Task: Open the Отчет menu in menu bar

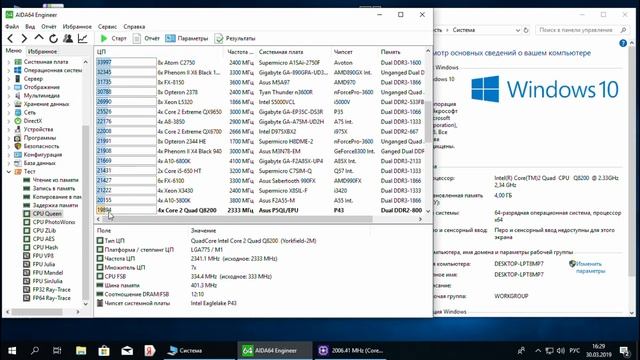Action: pyautogui.click(x=49, y=27)
